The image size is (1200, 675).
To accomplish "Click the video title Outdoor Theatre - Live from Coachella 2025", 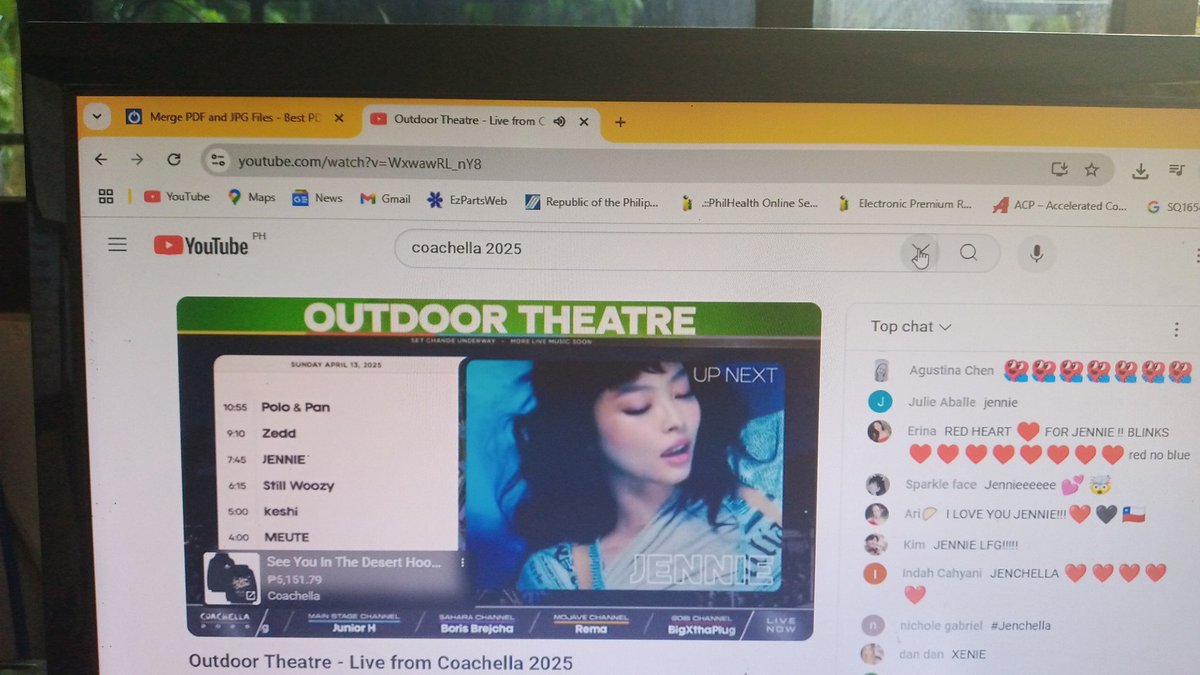I will [380, 662].
